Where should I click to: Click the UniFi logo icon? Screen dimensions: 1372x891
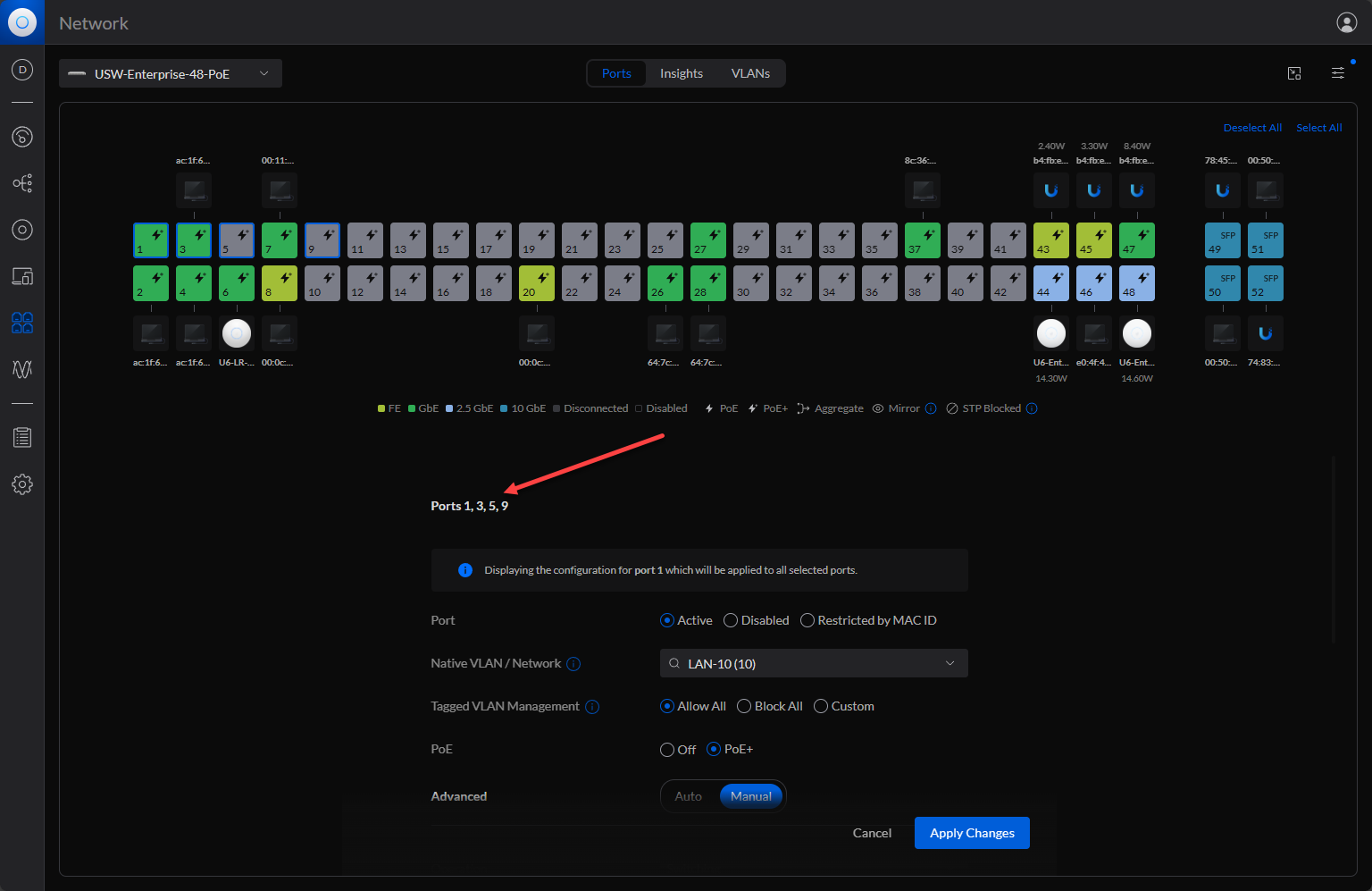coord(21,22)
